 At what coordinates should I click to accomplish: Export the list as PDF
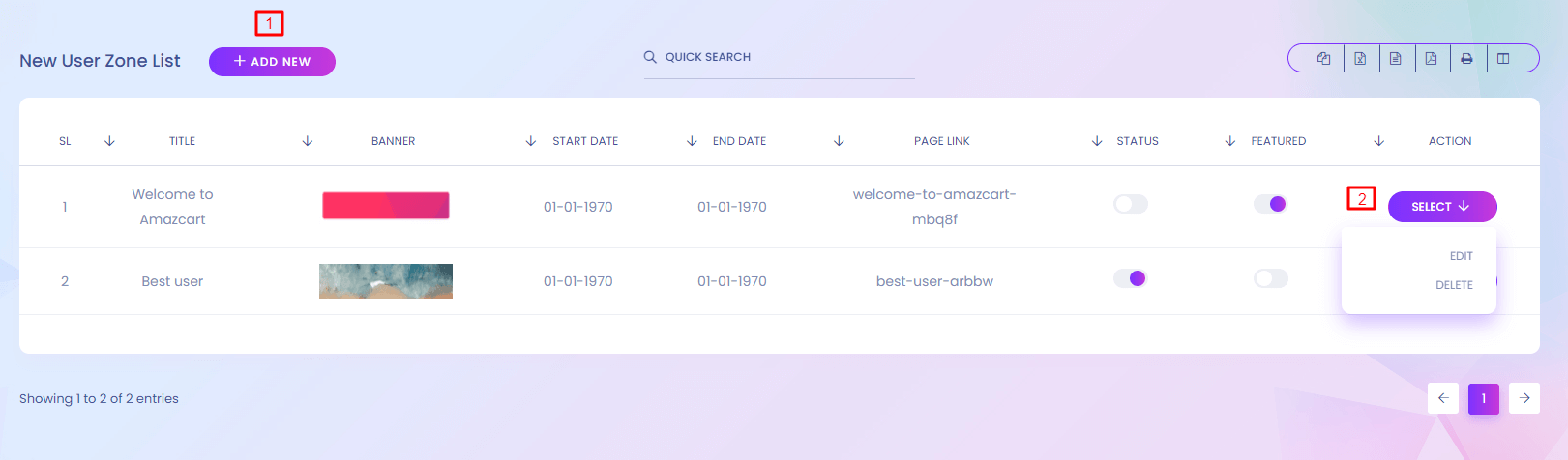tap(1432, 59)
